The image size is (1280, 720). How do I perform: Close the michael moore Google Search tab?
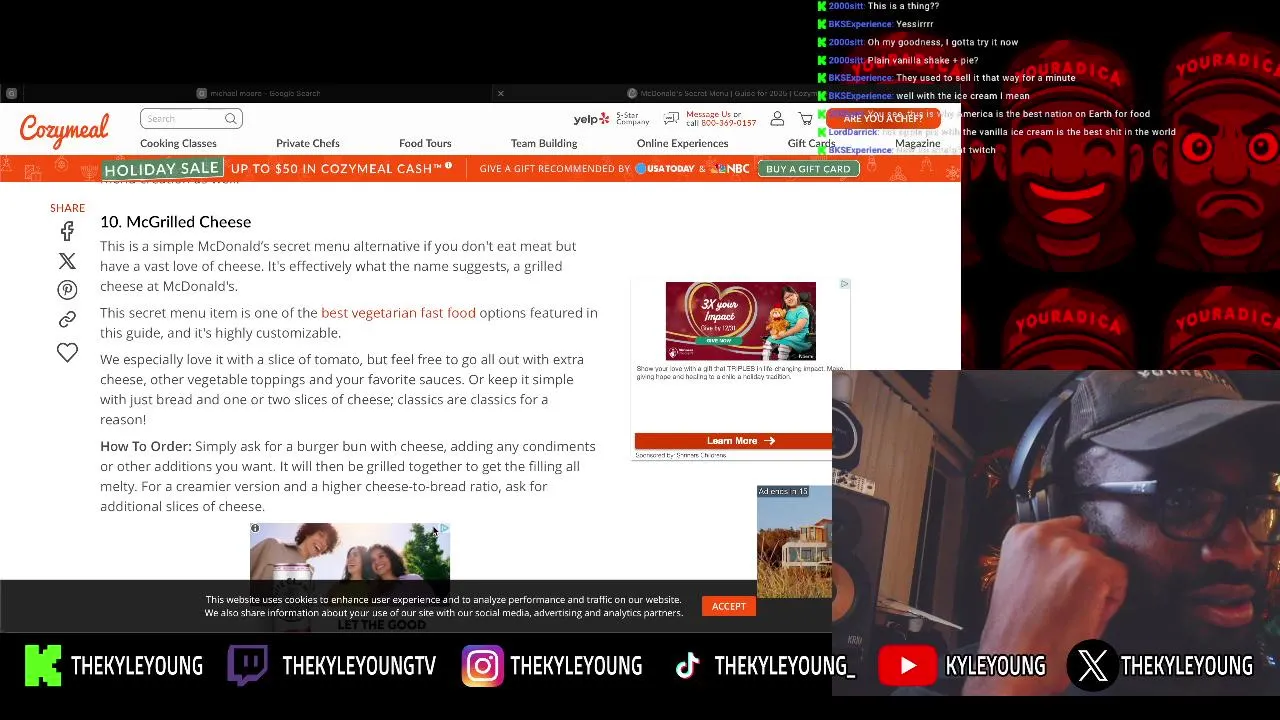[500, 93]
